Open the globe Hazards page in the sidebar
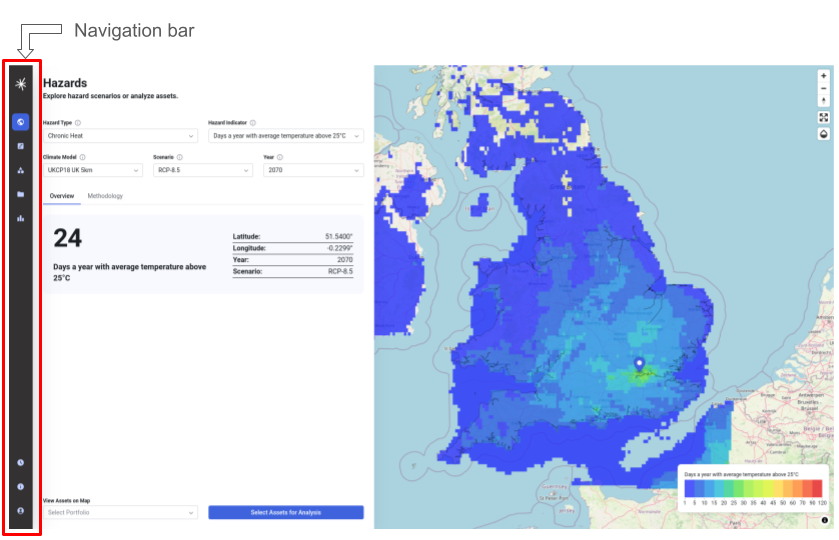Viewport: 839px width, 540px height. coord(20,122)
